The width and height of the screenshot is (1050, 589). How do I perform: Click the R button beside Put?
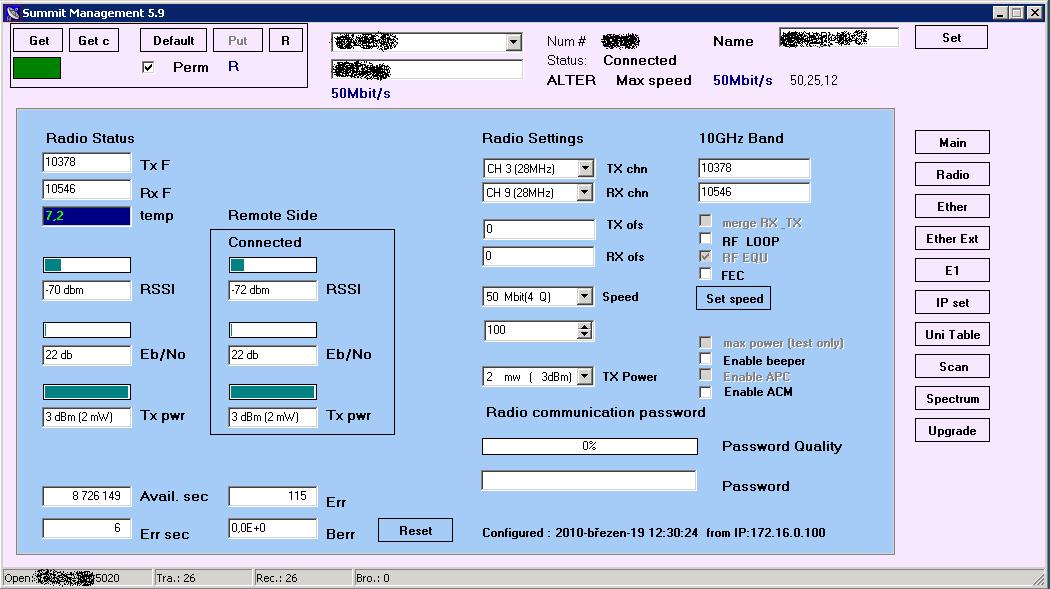click(286, 41)
